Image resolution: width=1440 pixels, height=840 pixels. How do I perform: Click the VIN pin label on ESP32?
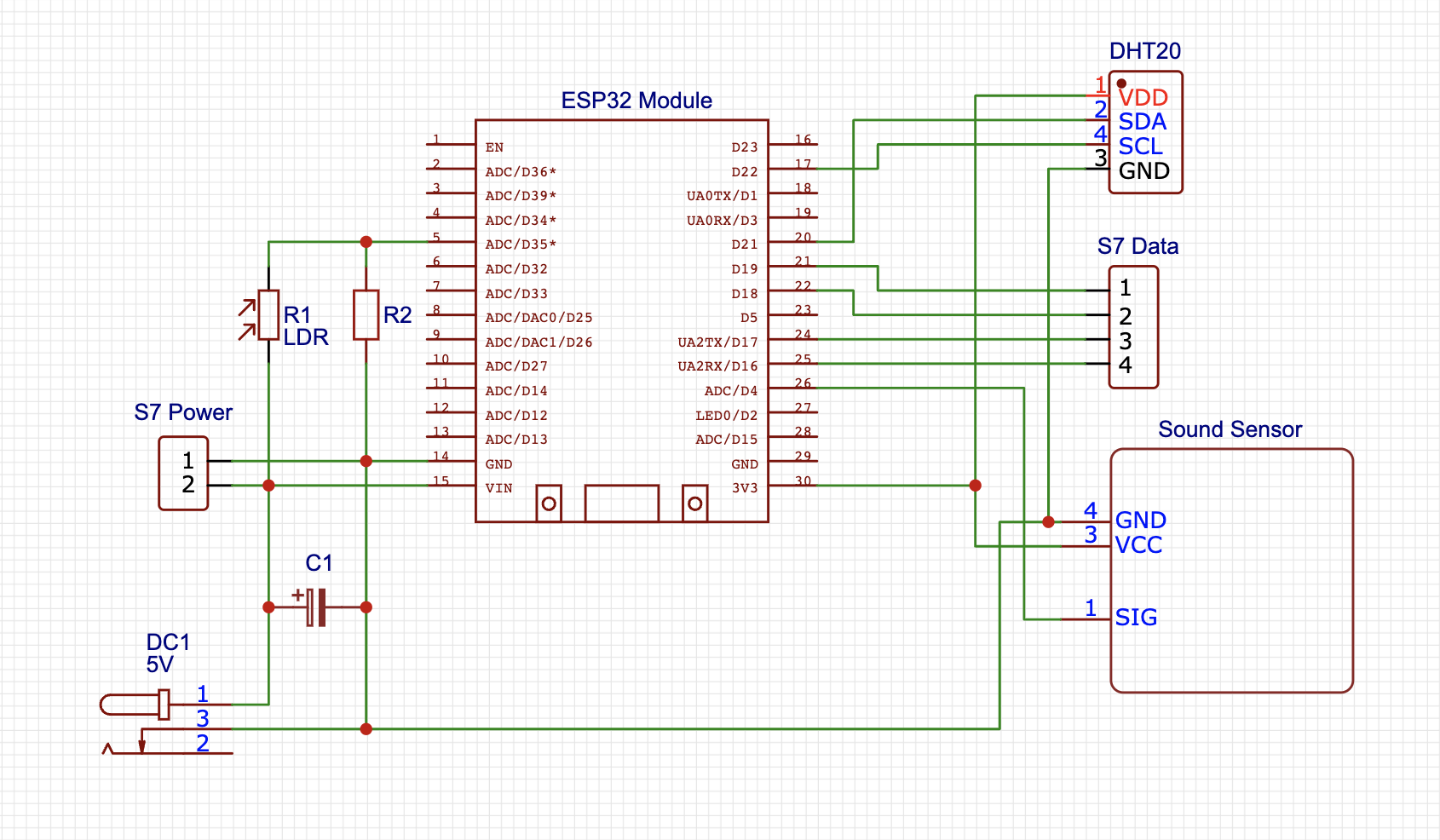(x=498, y=488)
